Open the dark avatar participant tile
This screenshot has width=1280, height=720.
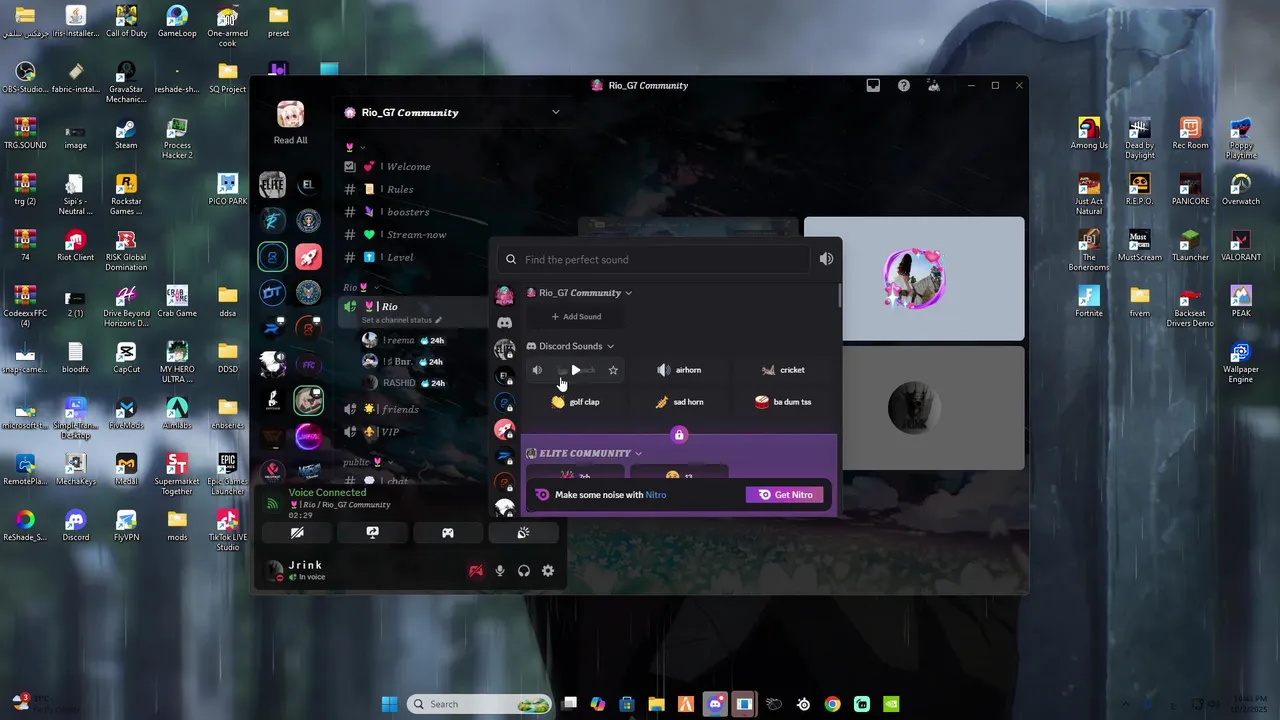[x=914, y=407]
